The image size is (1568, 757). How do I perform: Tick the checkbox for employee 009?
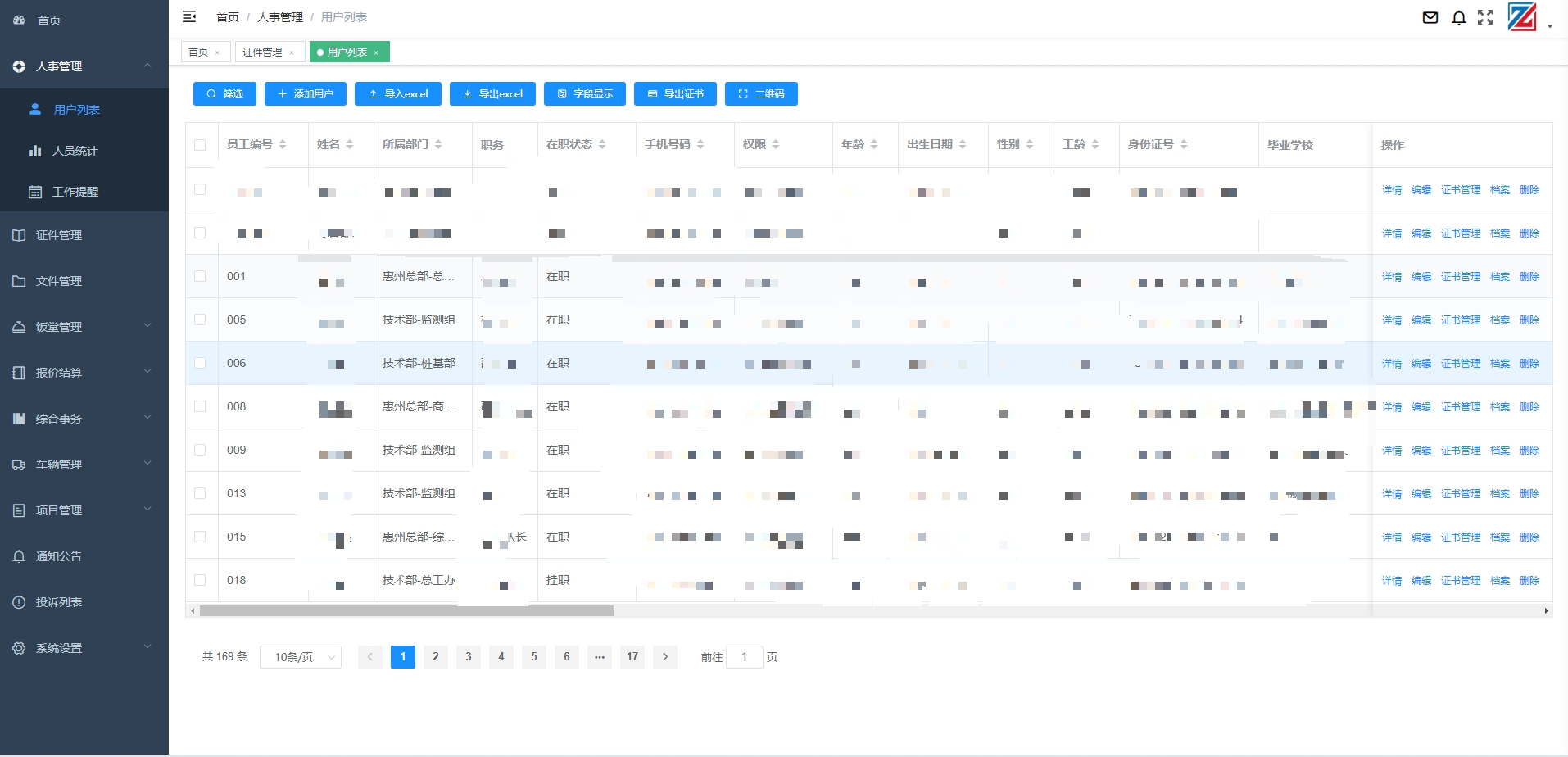[200, 450]
